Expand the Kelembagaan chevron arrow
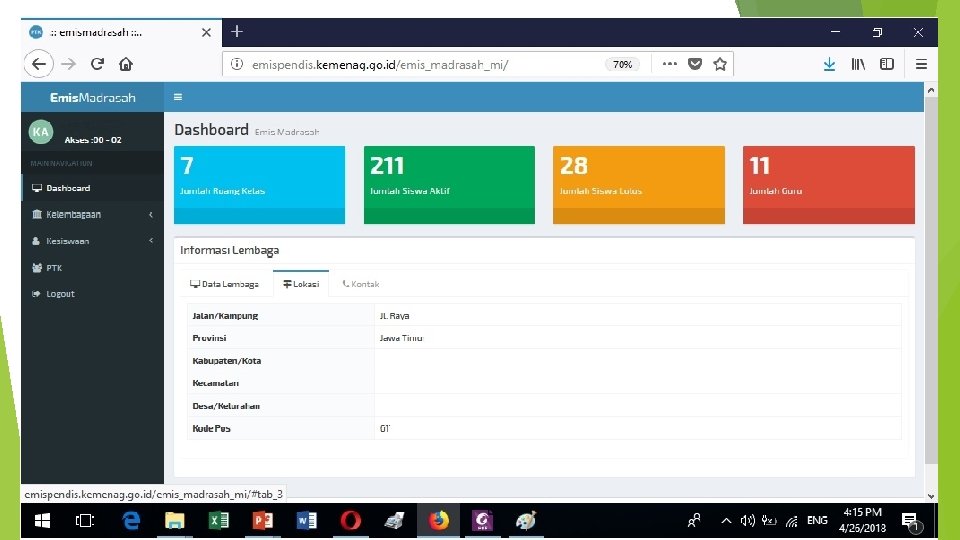The image size is (960, 540). pyautogui.click(x=151, y=214)
